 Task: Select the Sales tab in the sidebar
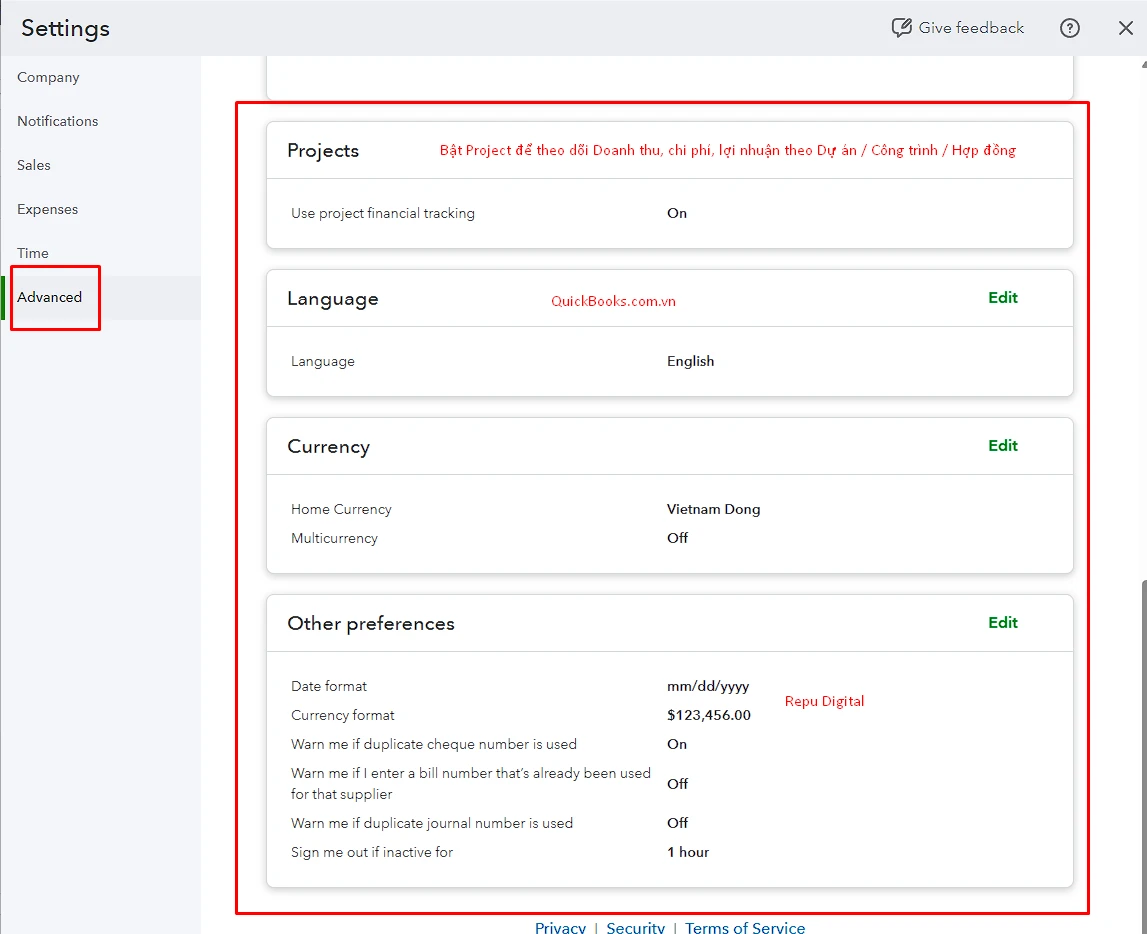click(33, 165)
